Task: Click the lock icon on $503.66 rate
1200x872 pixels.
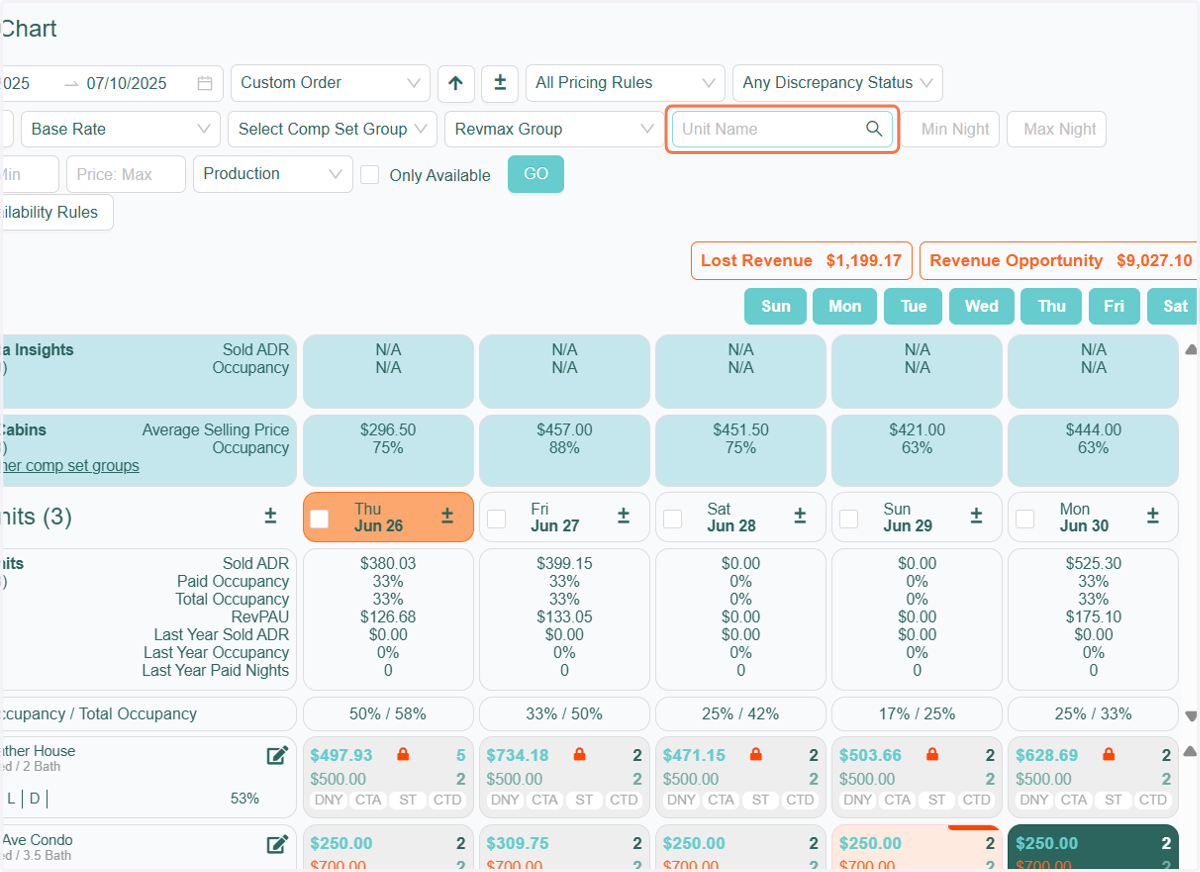Action: (932, 755)
